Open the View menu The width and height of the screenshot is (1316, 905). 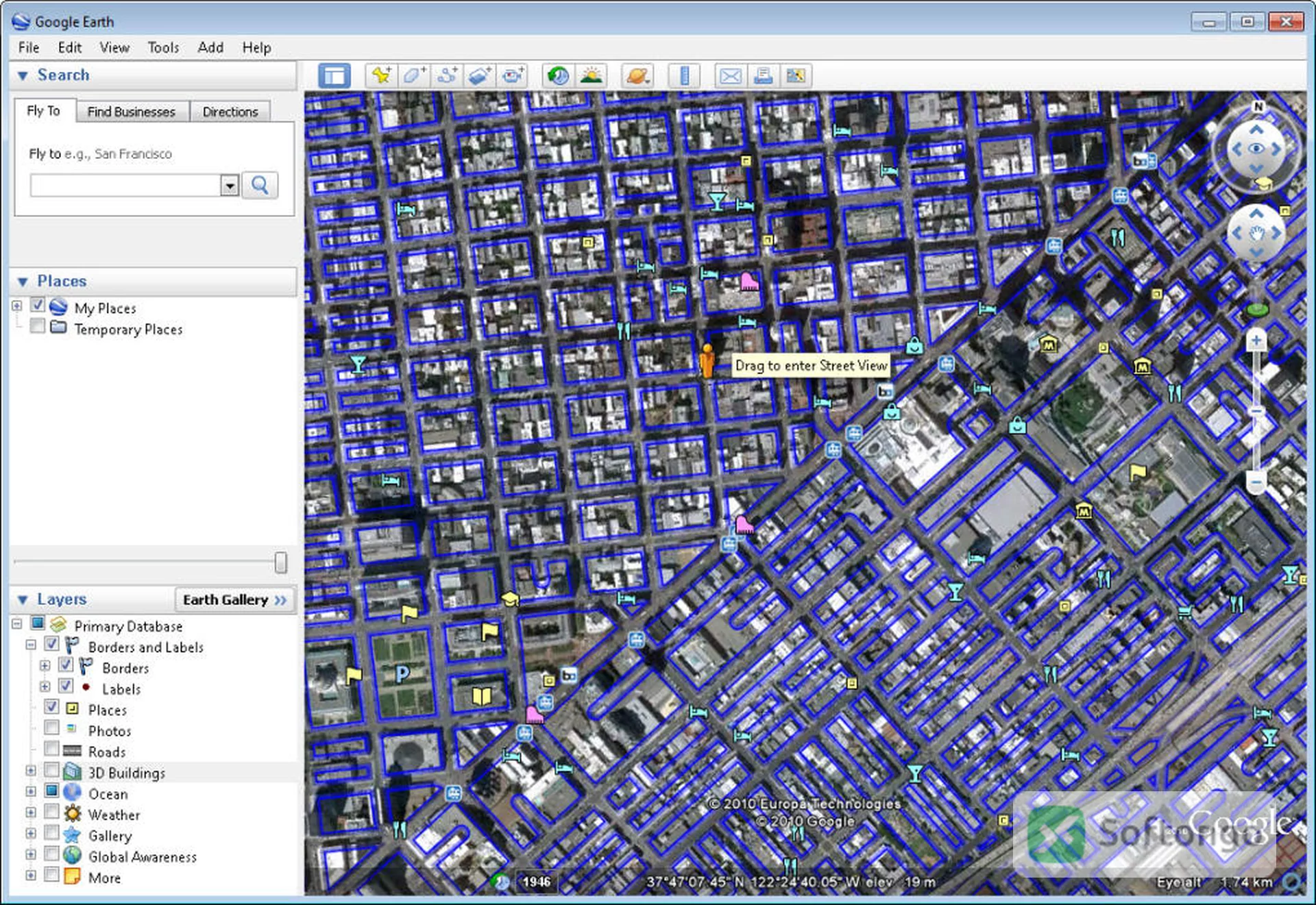(114, 47)
